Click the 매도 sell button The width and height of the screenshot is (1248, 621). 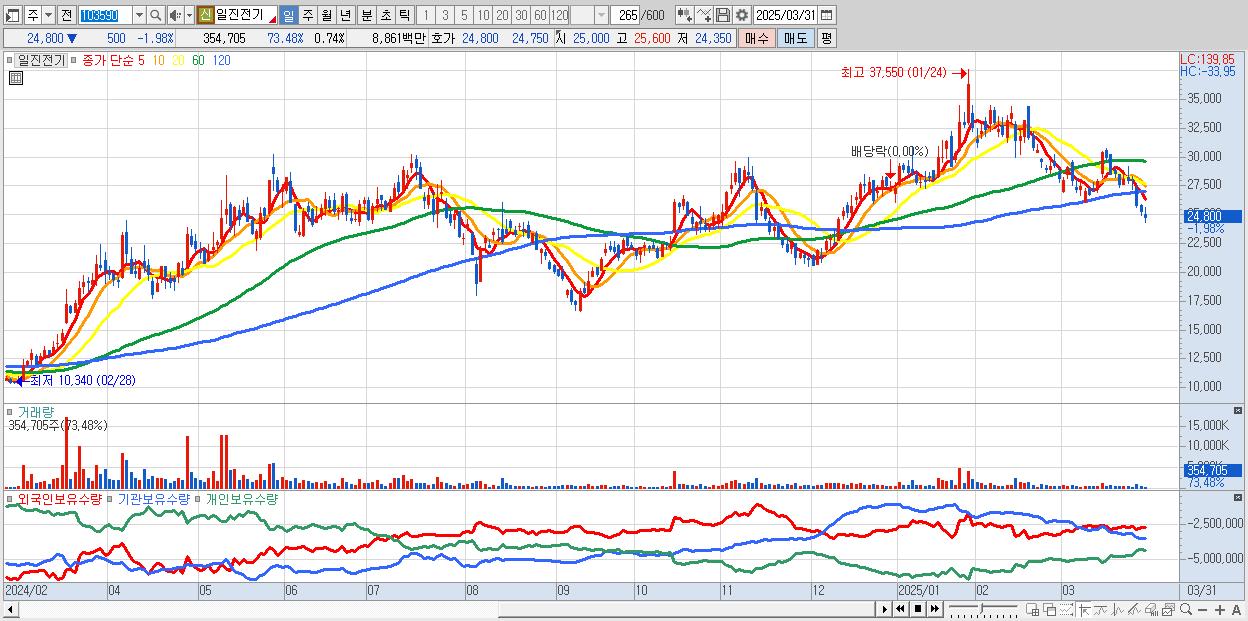click(795, 38)
